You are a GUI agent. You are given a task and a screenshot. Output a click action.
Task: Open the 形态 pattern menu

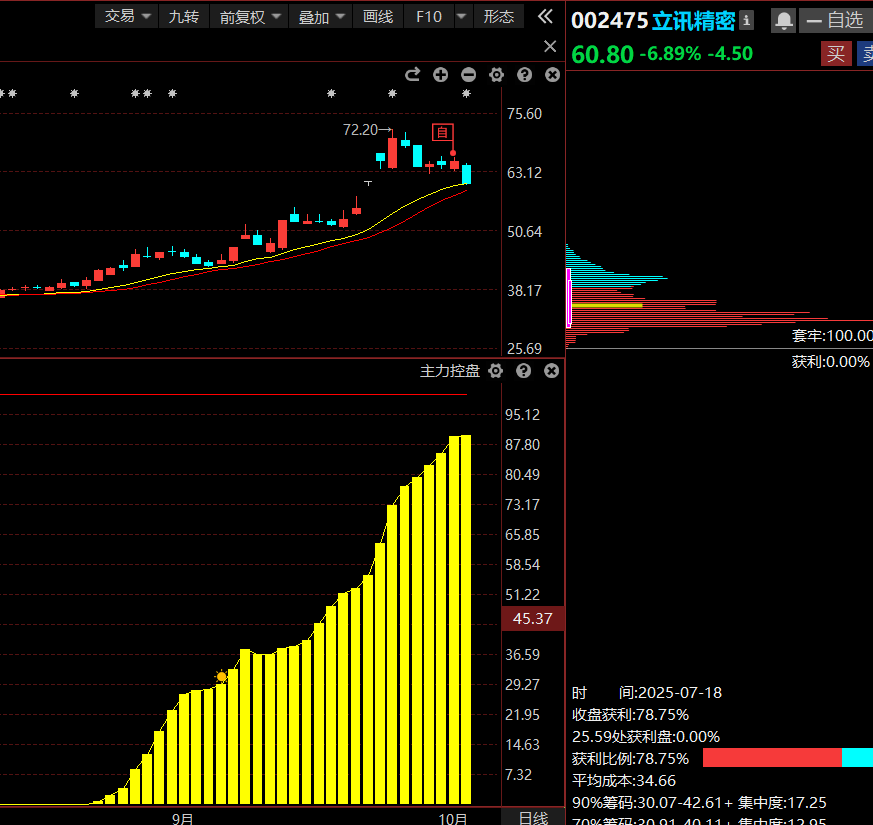(498, 16)
